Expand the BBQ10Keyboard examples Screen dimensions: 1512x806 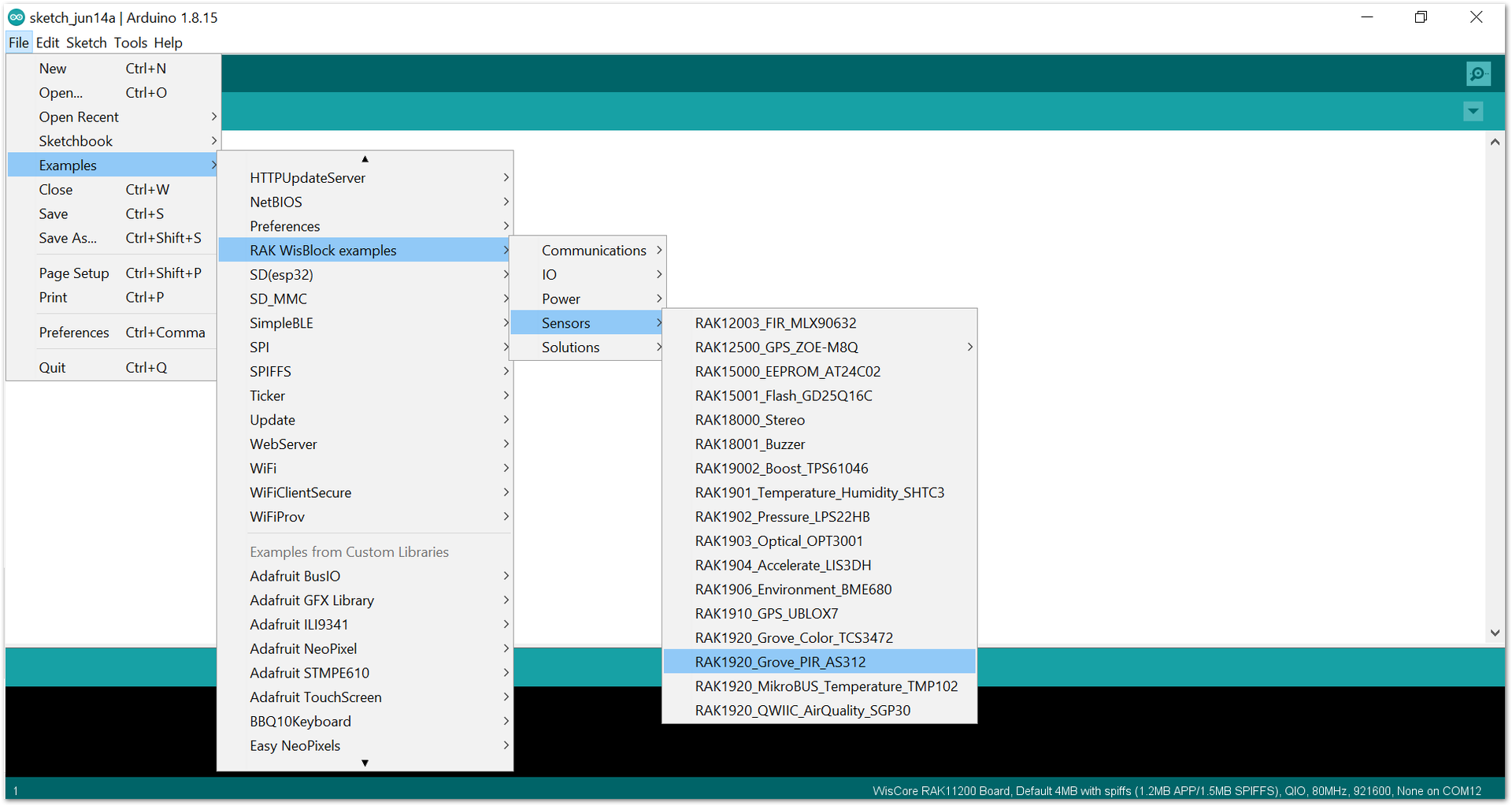[x=365, y=722]
